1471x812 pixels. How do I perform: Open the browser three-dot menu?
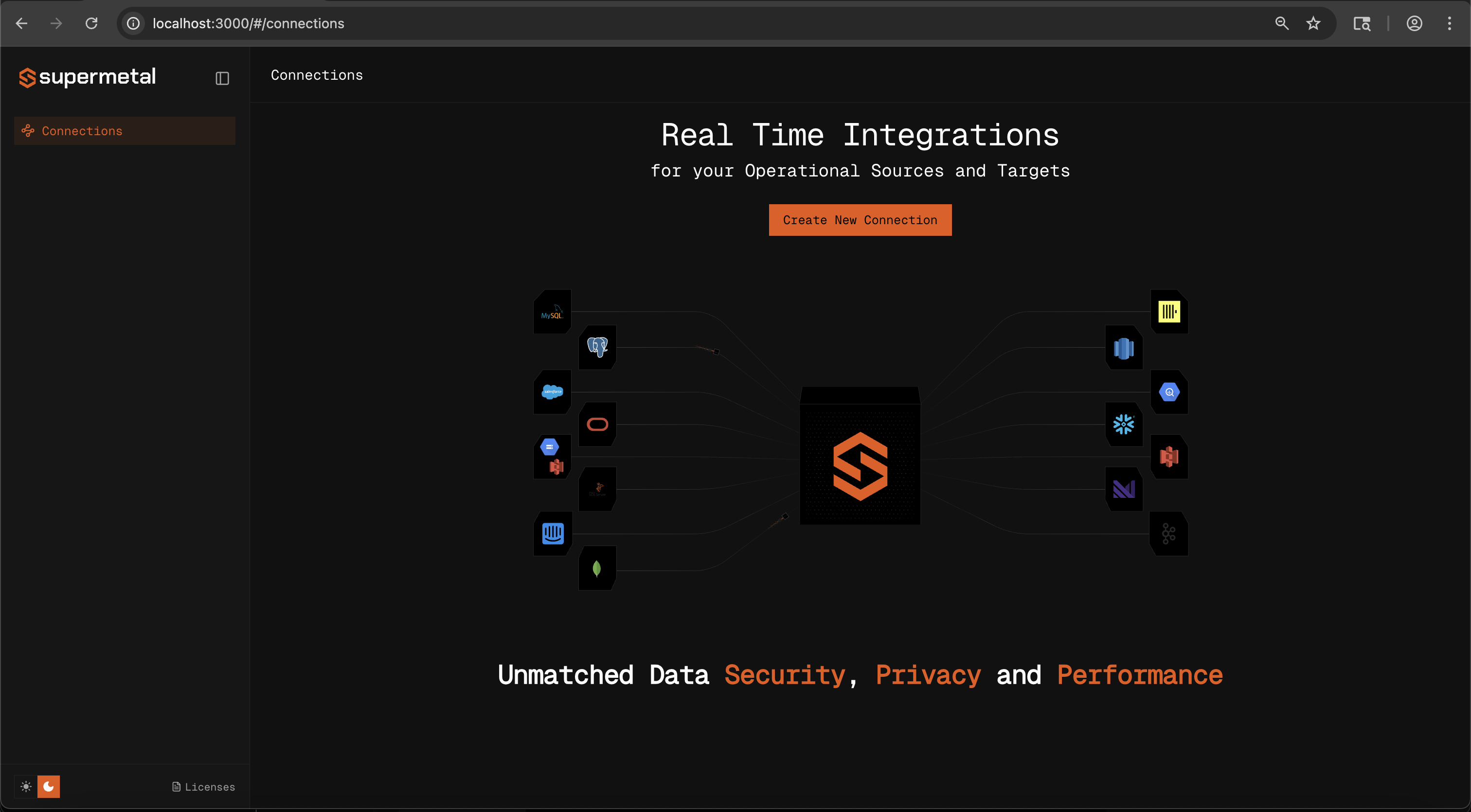coord(1449,23)
